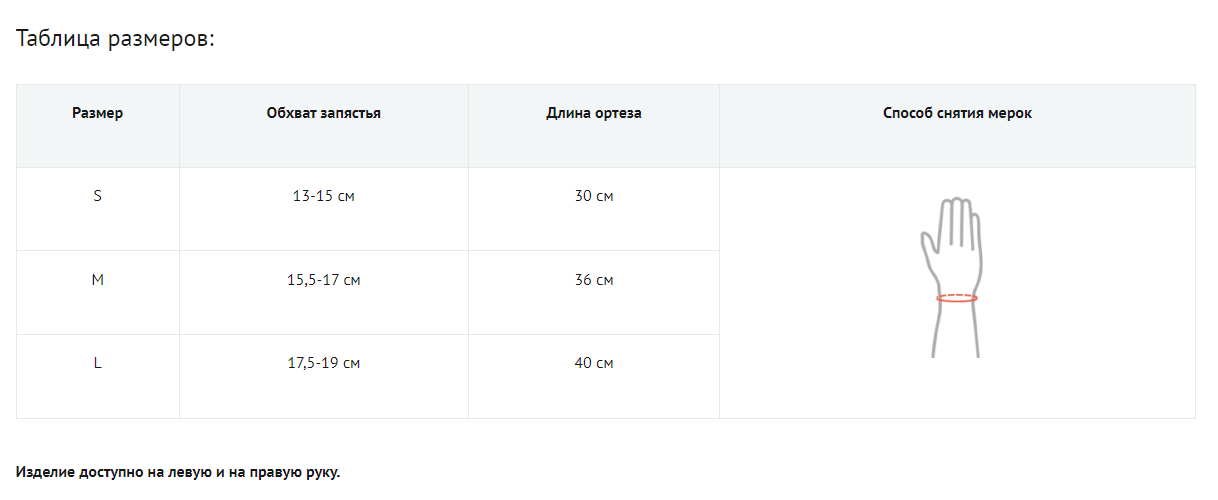Click the size 'M' cell
Viewport: 1218px width, 500px height.
click(x=98, y=280)
